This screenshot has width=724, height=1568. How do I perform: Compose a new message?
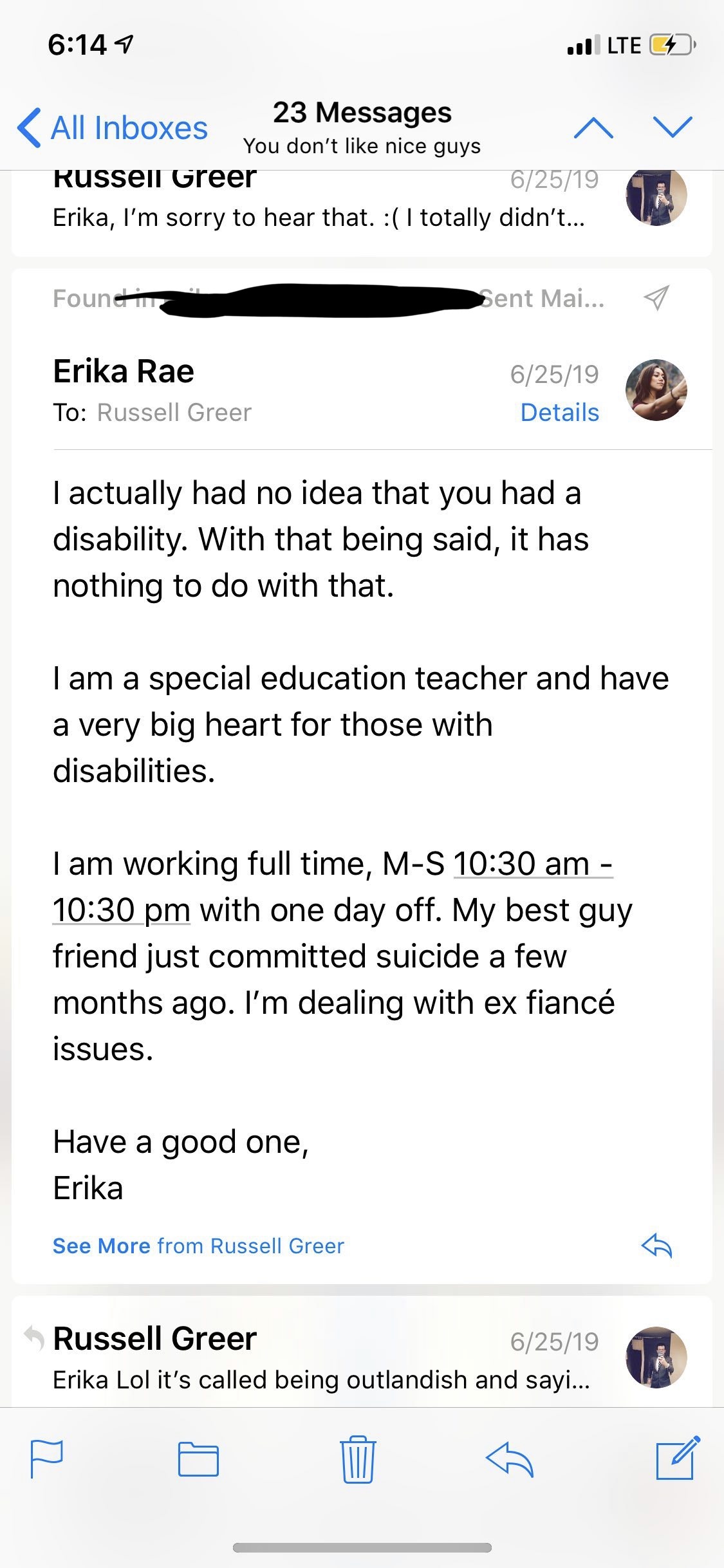(677, 1458)
